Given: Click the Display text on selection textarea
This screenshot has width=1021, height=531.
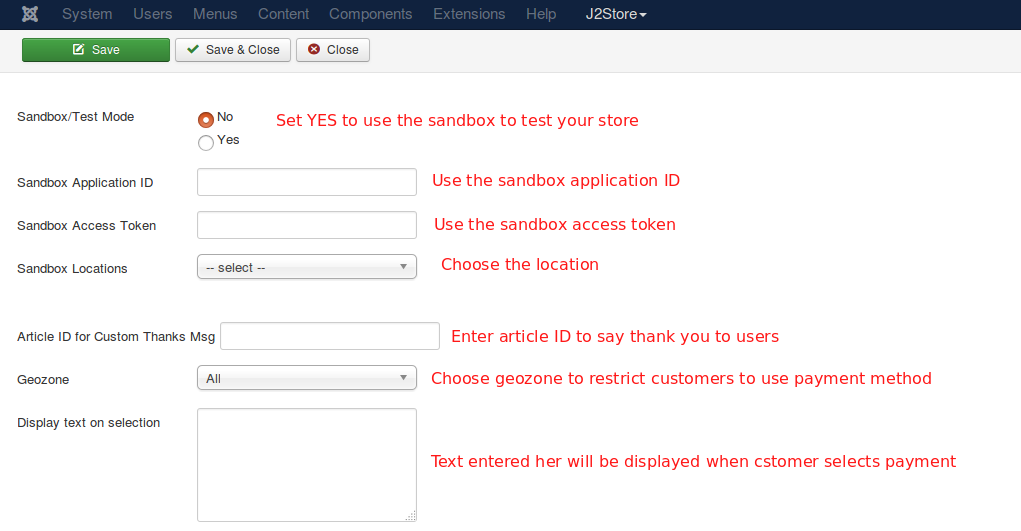Looking at the screenshot, I should pos(307,464).
